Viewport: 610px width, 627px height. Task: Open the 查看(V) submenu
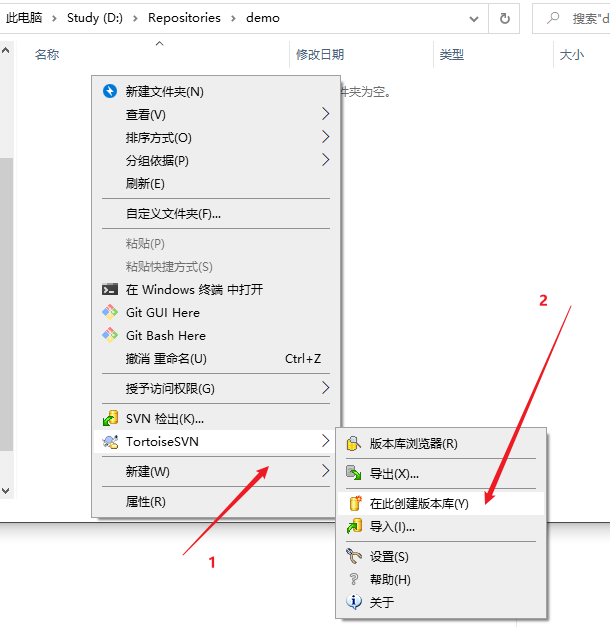216,114
